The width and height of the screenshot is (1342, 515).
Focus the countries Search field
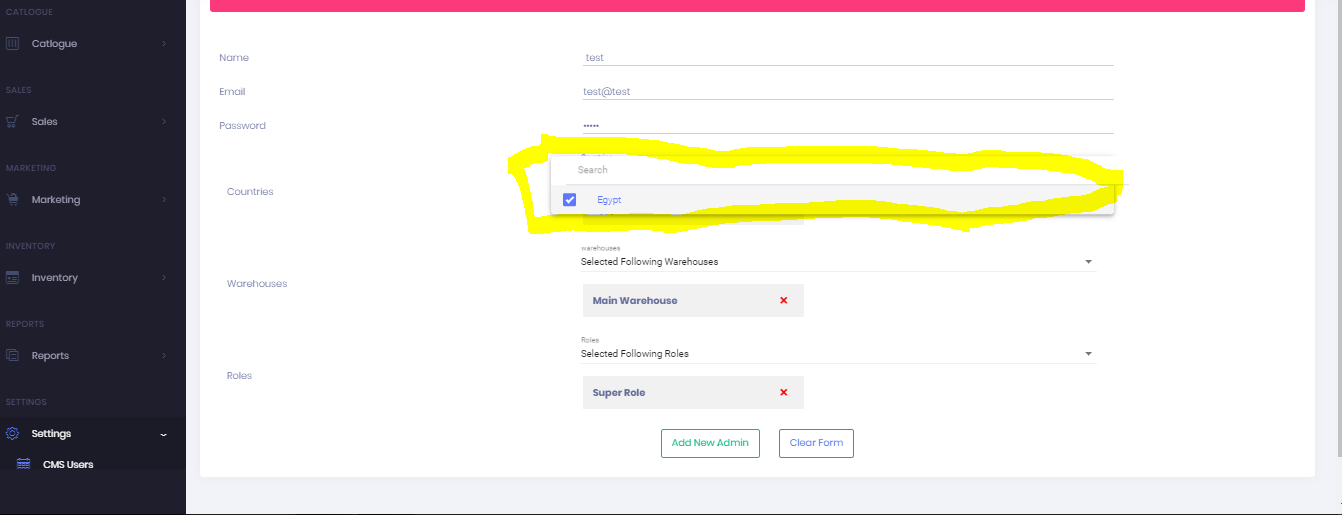pos(830,170)
